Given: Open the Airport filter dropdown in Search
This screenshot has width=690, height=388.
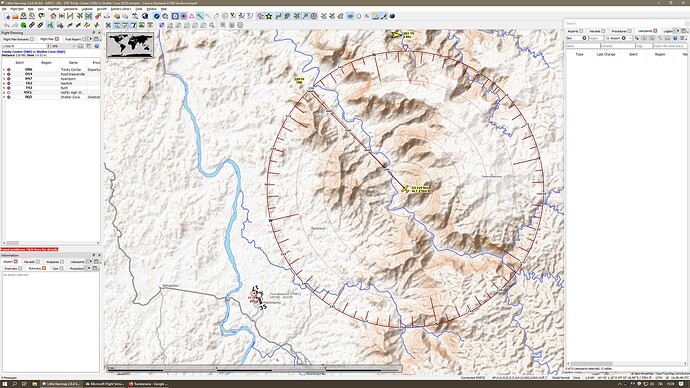Looking at the screenshot, I should click(x=618, y=38).
